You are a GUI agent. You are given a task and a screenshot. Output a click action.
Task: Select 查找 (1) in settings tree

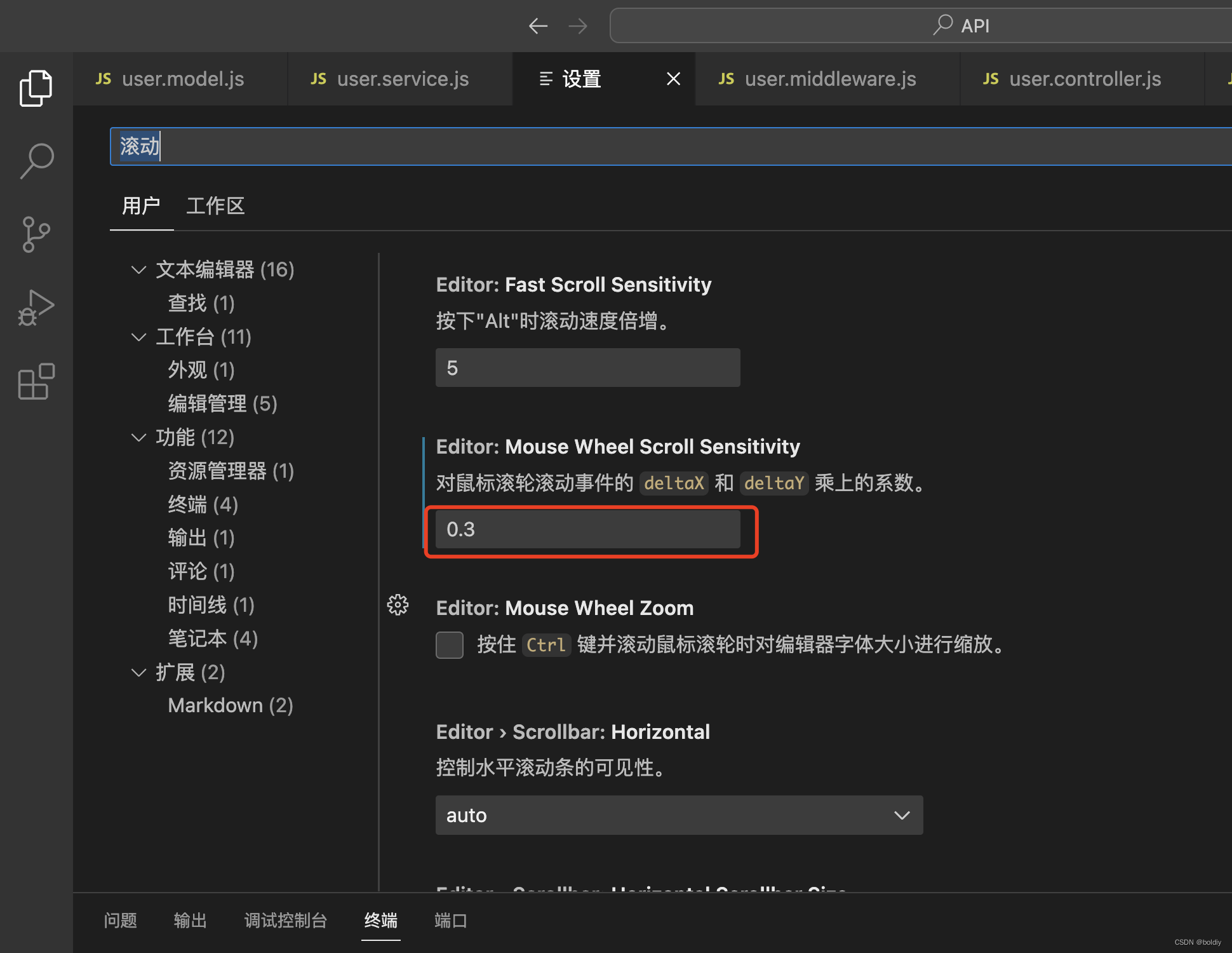point(201,303)
